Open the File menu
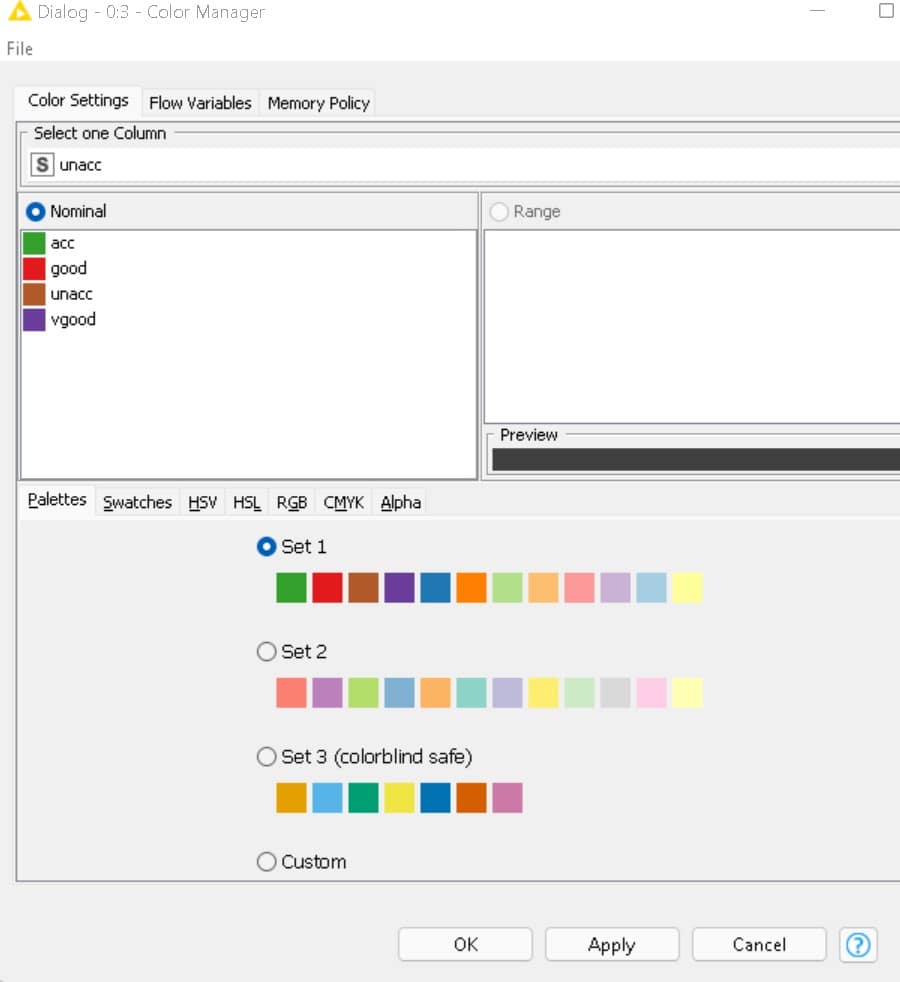Image resolution: width=900 pixels, height=982 pixels. point(19,48)
